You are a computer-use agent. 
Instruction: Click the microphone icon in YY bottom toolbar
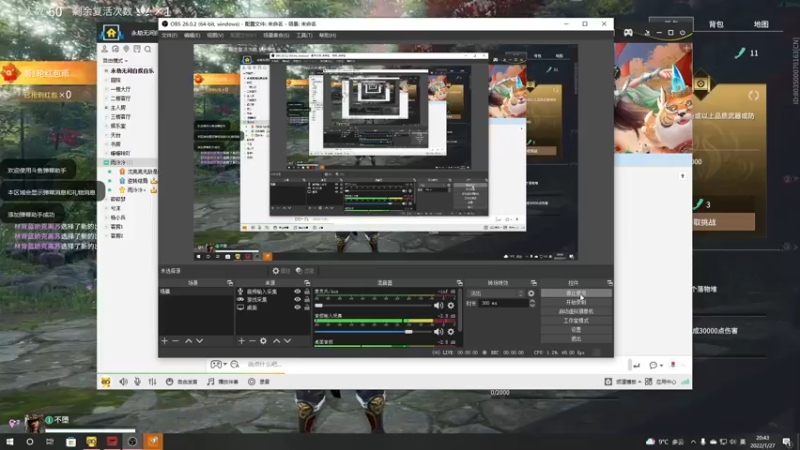point(137,382)
